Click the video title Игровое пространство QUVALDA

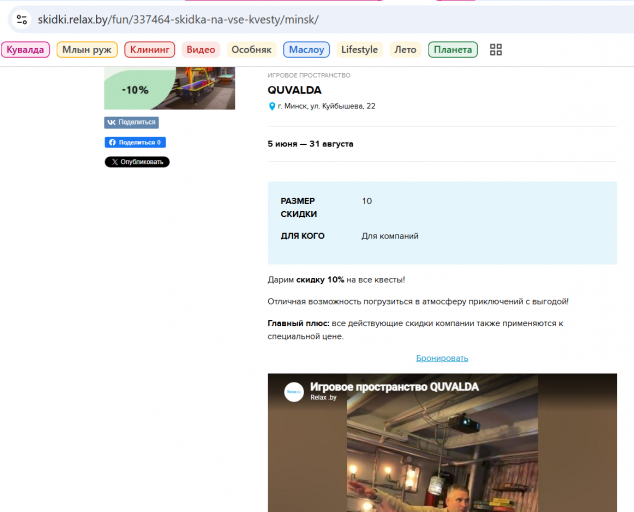pyautogui.click(x=394, y=387)
